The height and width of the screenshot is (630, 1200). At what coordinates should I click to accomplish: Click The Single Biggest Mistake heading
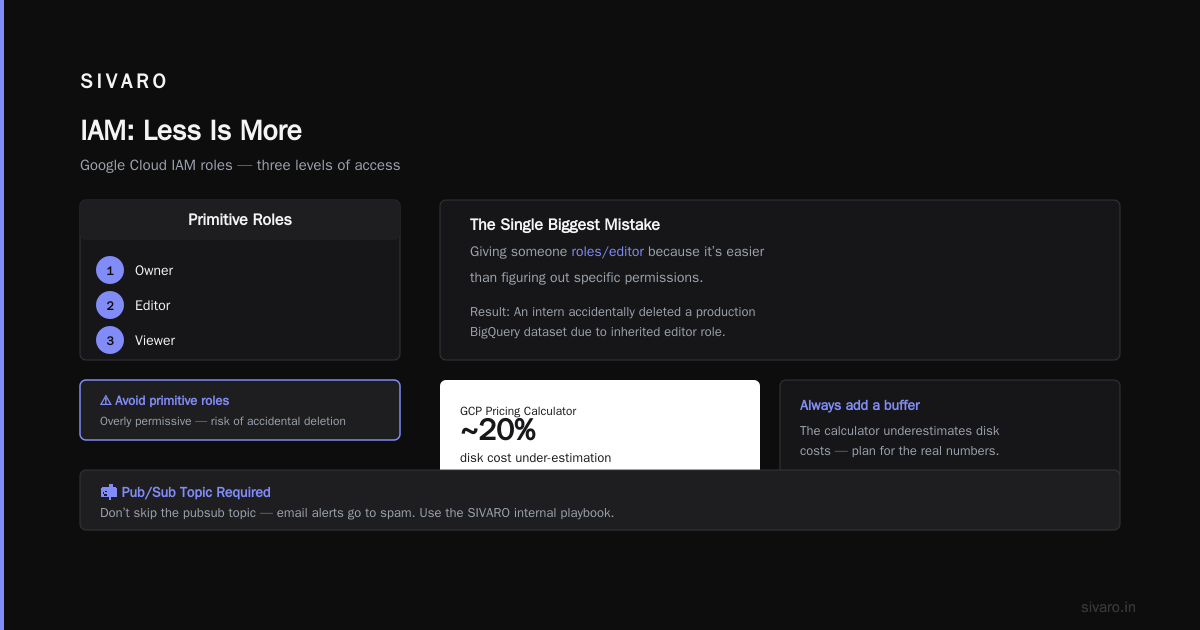[x=565, y=225]
